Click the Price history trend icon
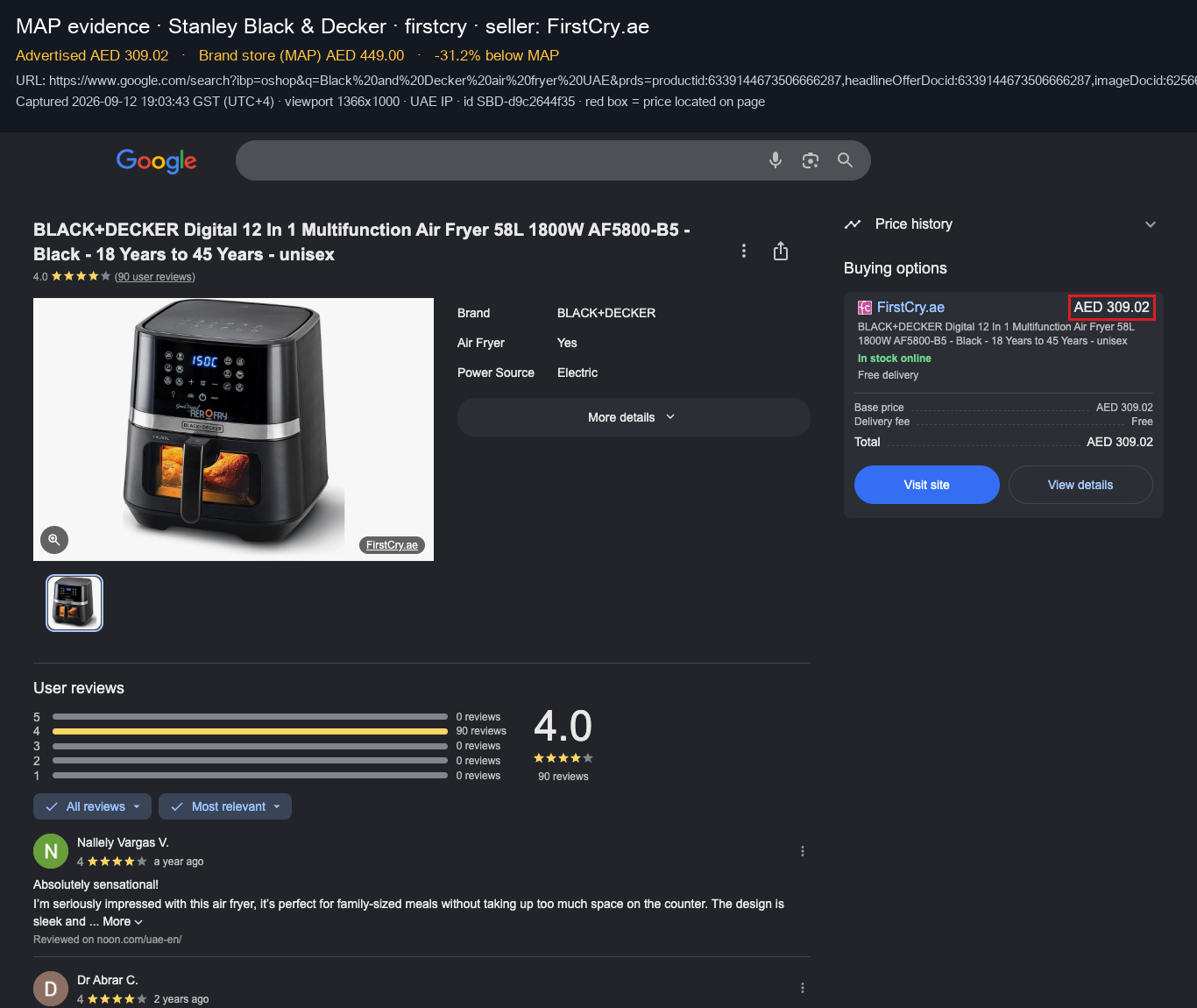Screen dimensions: 1197x1008 click(853, 224)
